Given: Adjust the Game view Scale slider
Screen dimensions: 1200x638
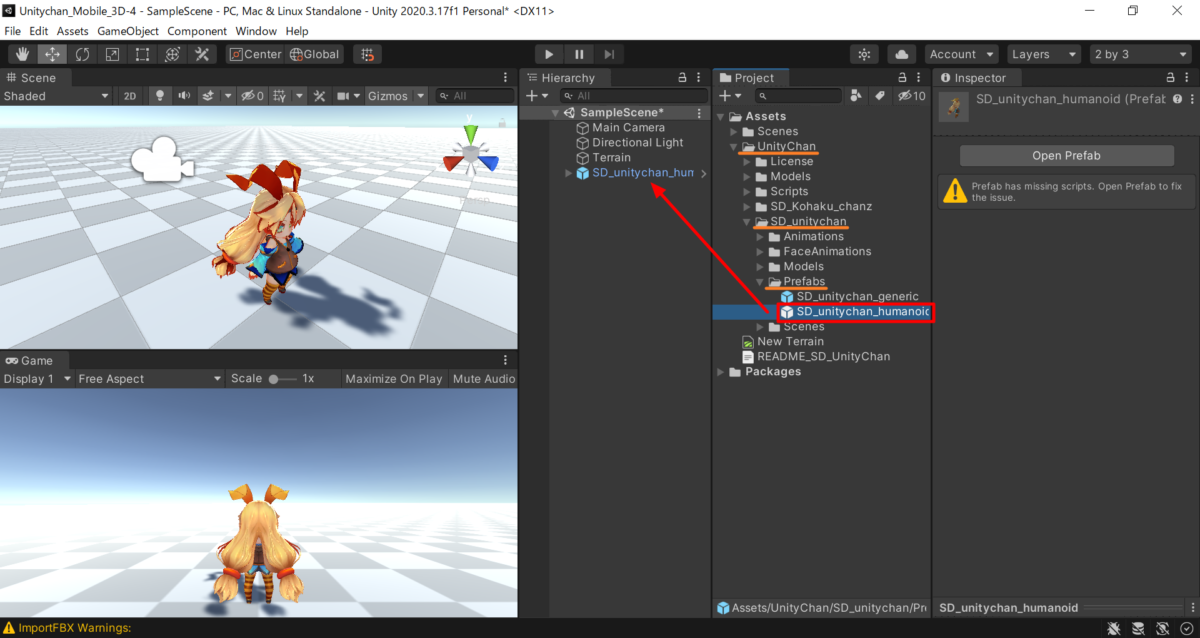Looking at the screenshot, I should pos(283,379).
